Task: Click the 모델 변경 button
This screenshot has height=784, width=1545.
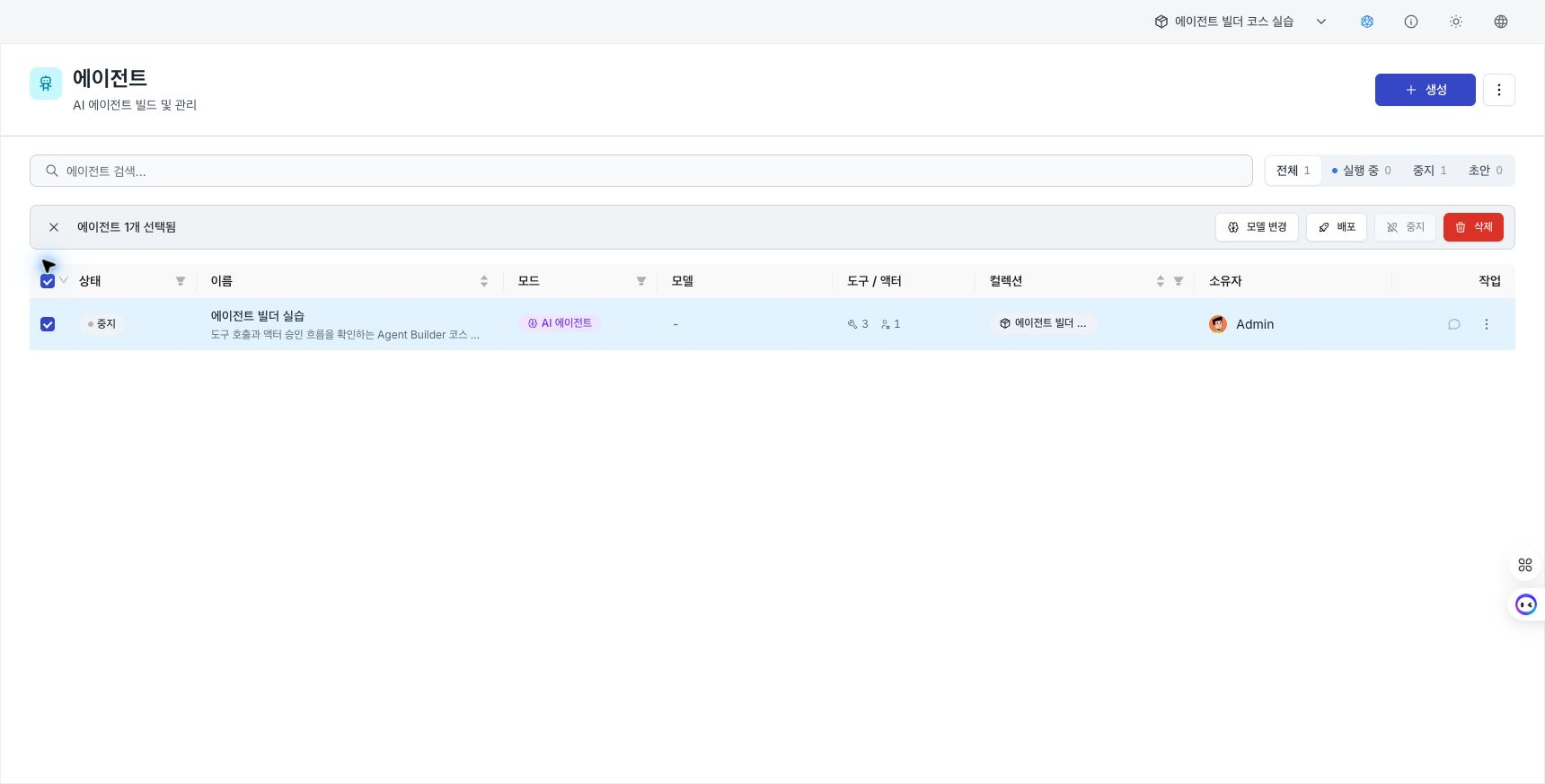Action: pyautogui.click(x=1257, y=227)
